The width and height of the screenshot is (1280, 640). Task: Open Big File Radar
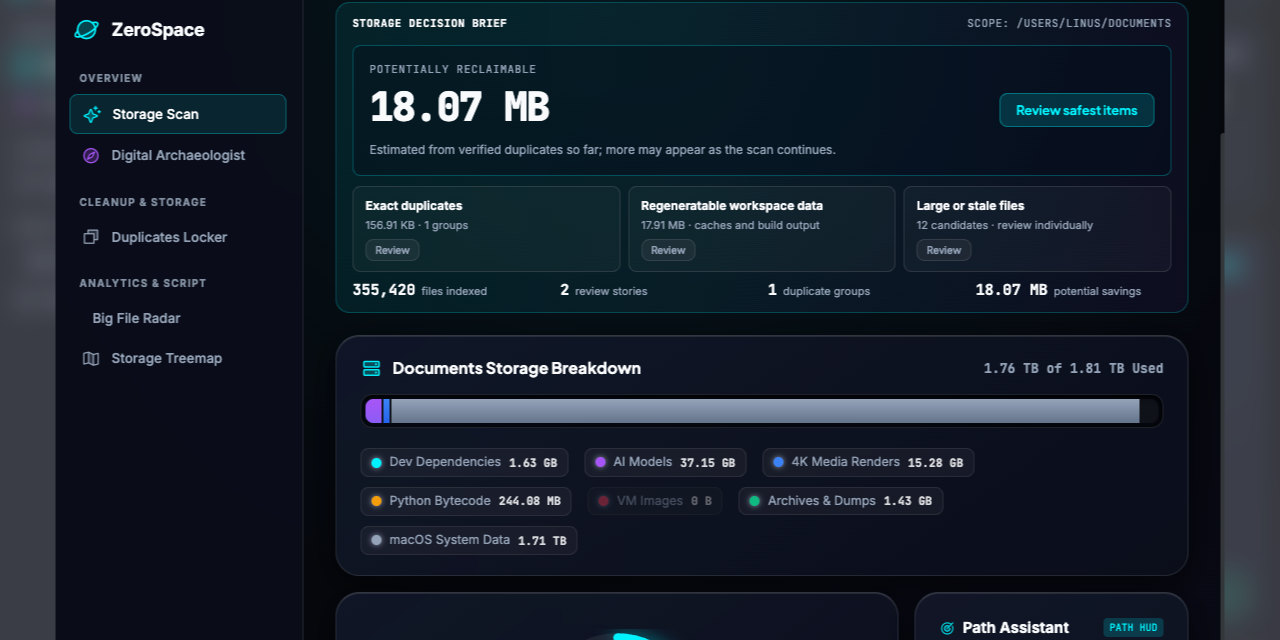coord(178,318)
